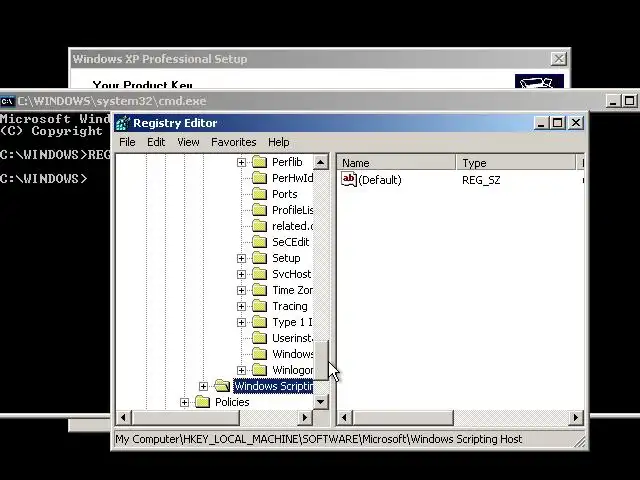The width and height of the screenshot is (640, 480).
Task: Select the Windows Scripting Host tree label
Action: pyautogui.click(x=273, y=386)
